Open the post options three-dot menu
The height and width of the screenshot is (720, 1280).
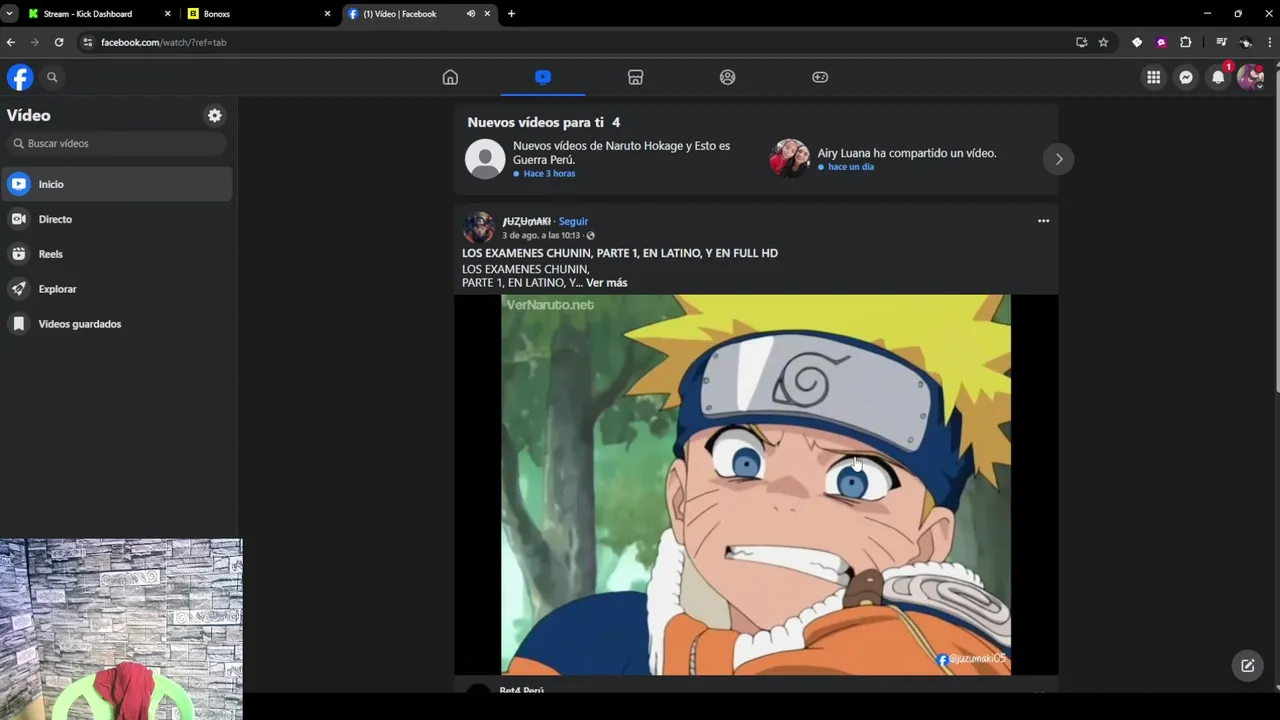[x=1043, y=221]
